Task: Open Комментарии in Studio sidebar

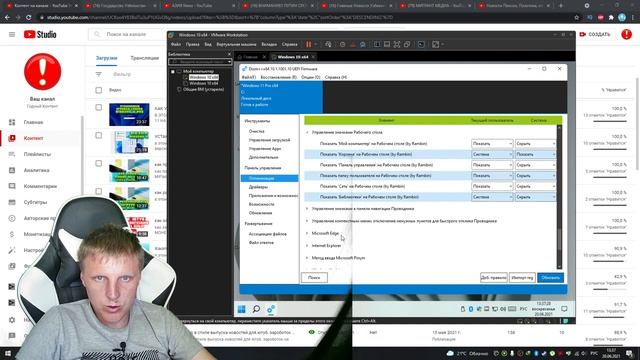Action: click(40, 186)
